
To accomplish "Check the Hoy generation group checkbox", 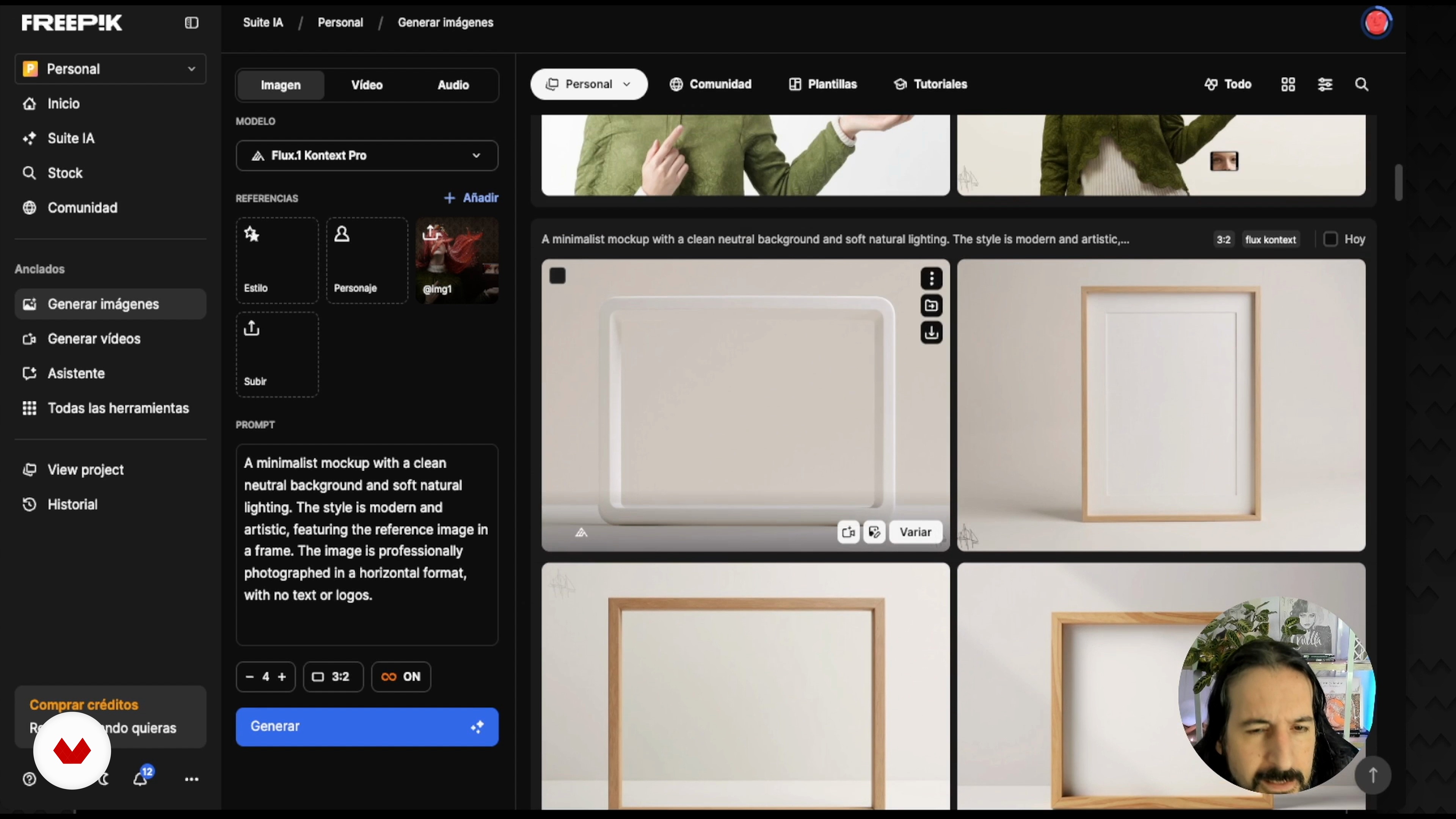I will pyautogui.click(x=1330, y=239).
